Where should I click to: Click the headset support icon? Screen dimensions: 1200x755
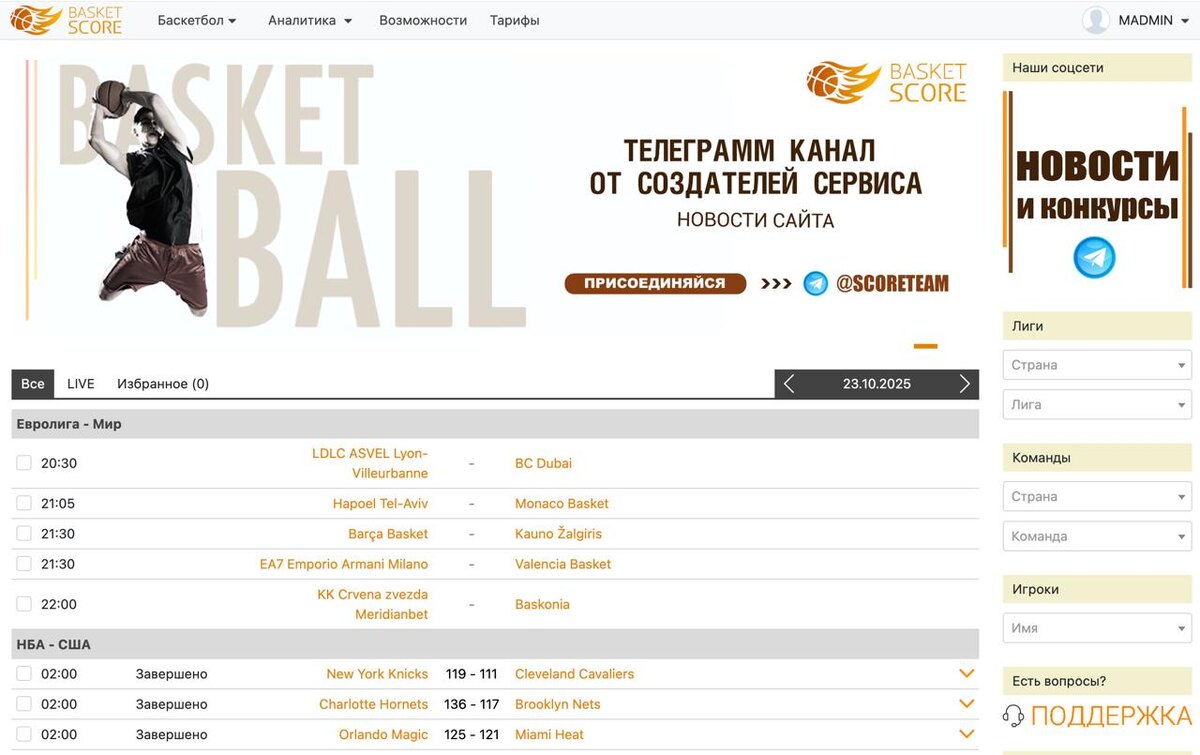(x=1013, y=716)
